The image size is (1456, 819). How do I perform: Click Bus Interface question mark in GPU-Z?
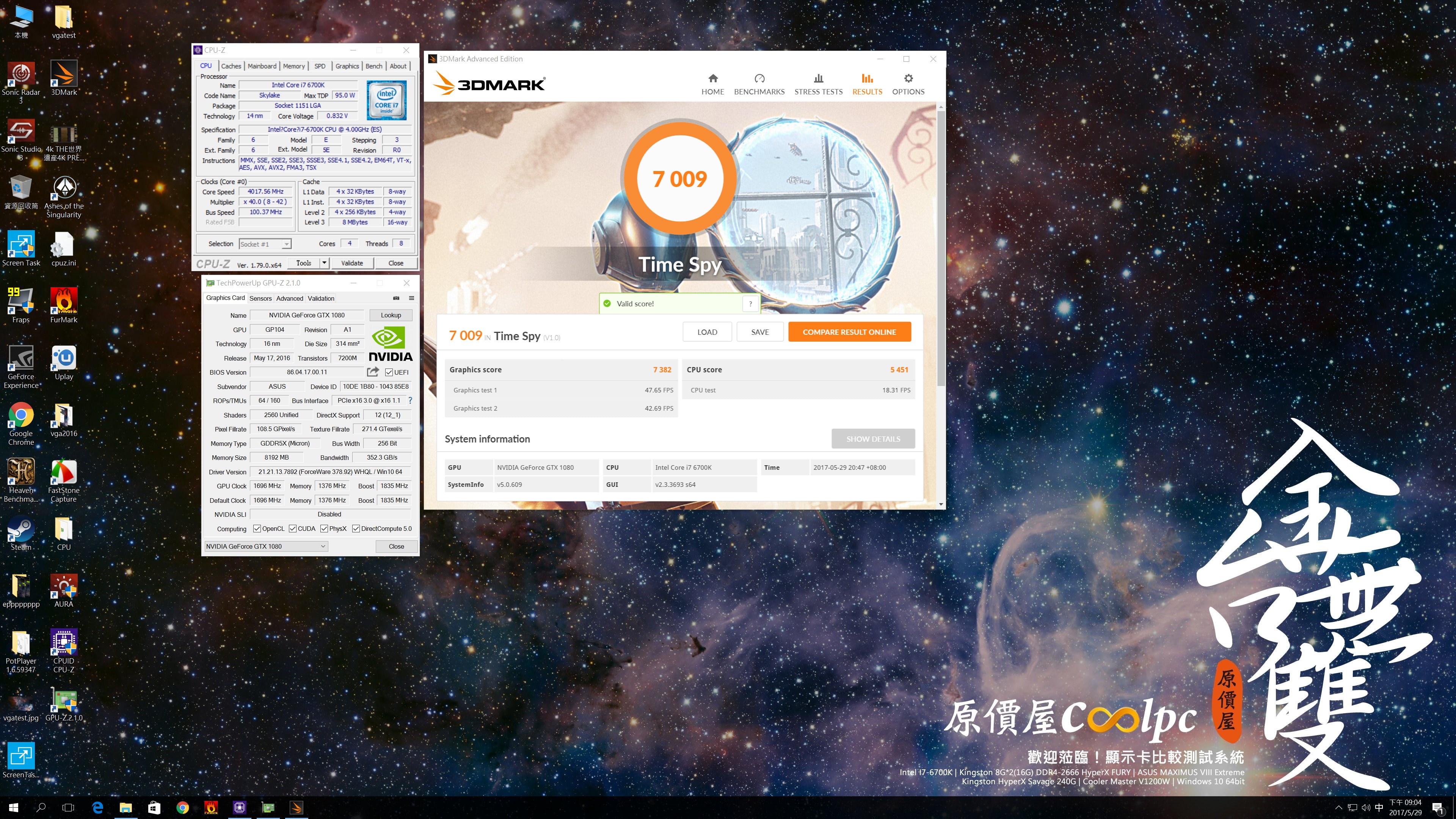pyautogui.click(x=410, y=400)
